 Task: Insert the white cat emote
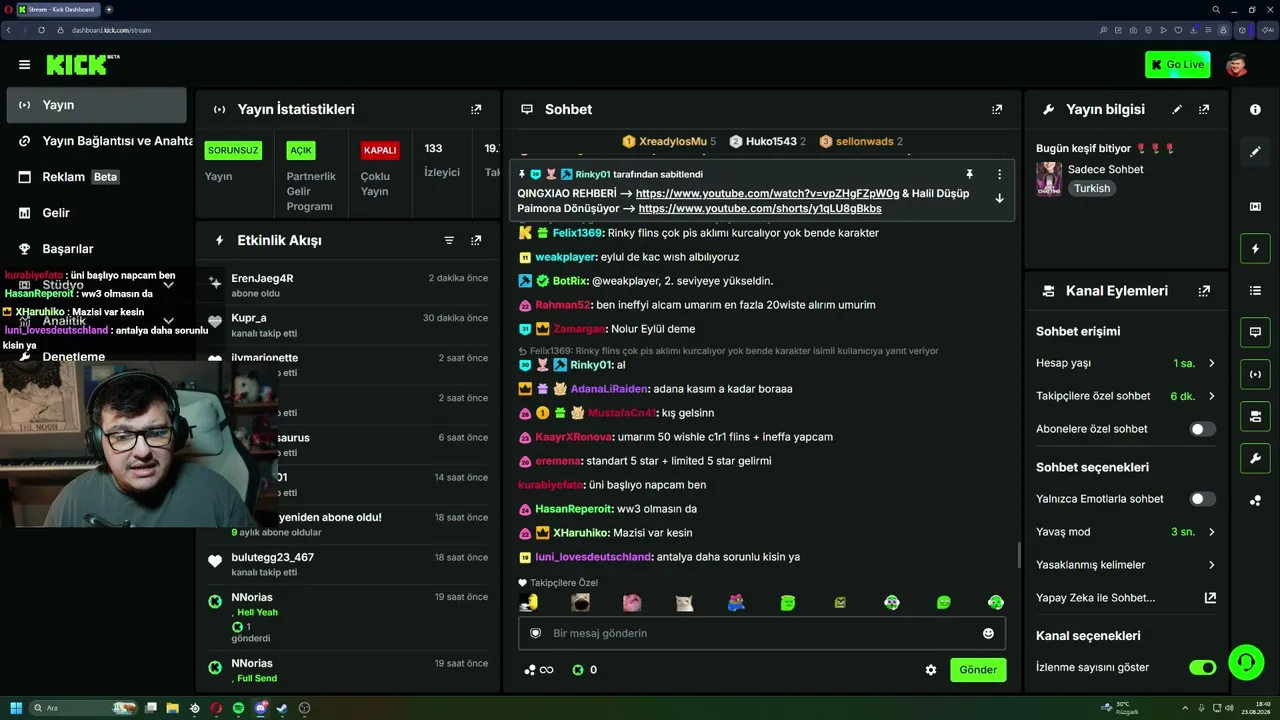point(684,603)
